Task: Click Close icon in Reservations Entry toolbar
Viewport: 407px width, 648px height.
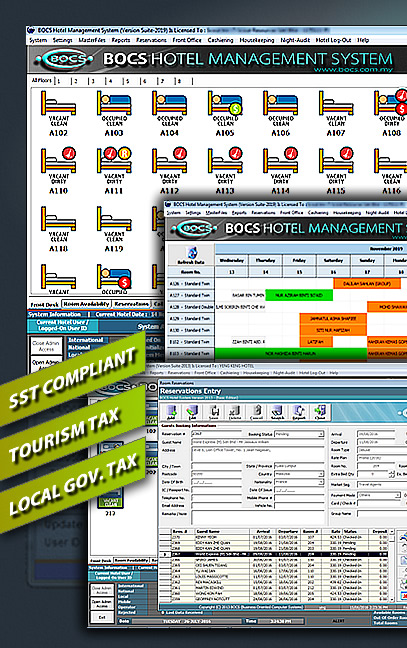Action: (320, 412)
